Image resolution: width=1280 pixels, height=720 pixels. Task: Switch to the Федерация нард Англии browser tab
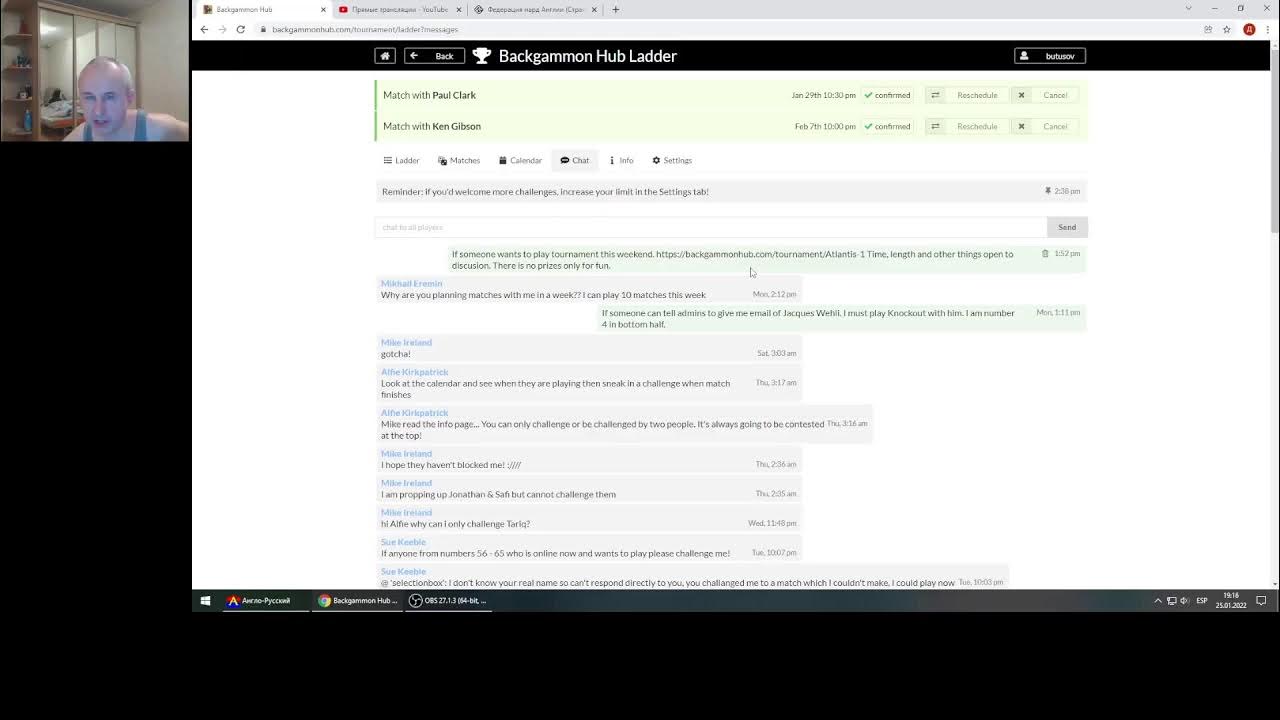click(536, 9)
